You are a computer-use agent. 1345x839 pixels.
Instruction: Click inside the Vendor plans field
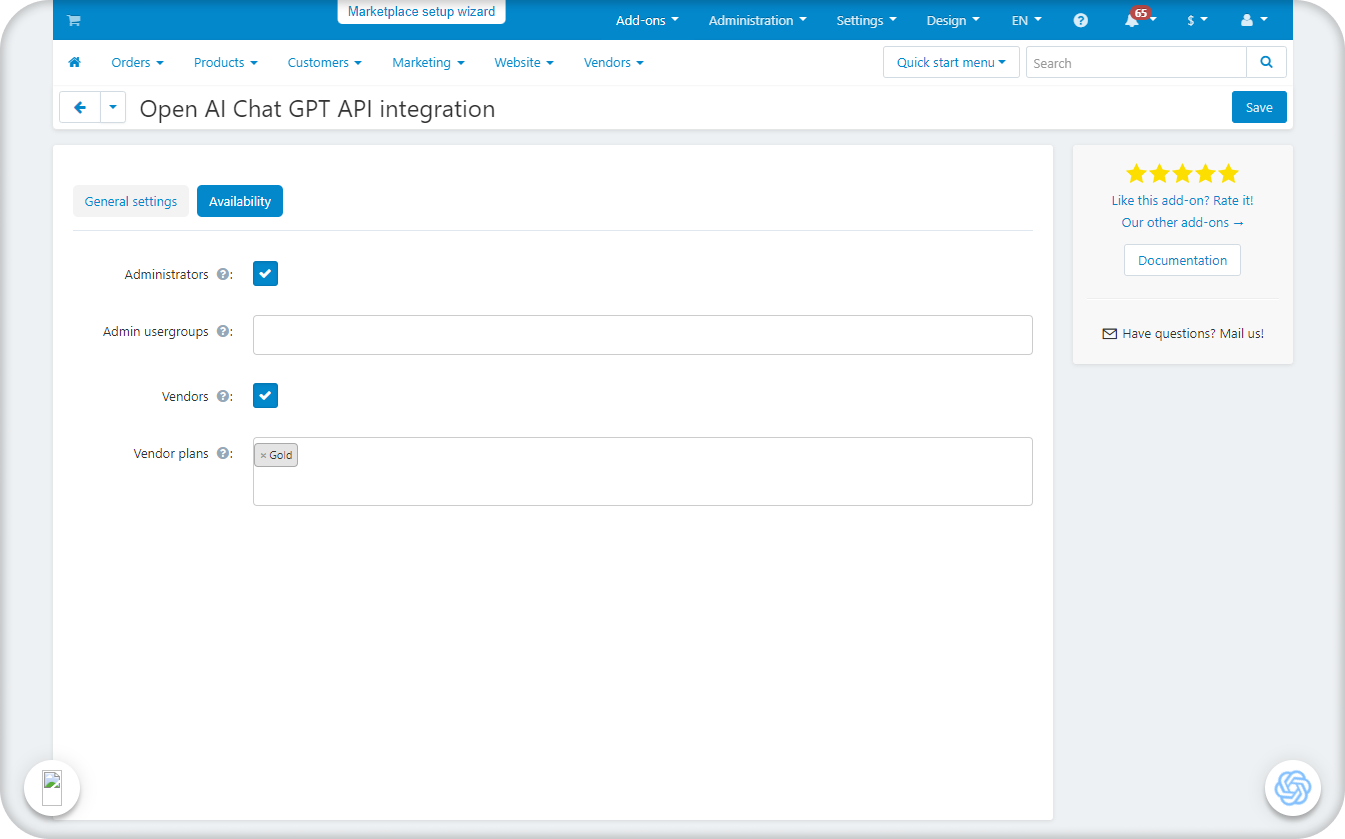tap(642, 471)
